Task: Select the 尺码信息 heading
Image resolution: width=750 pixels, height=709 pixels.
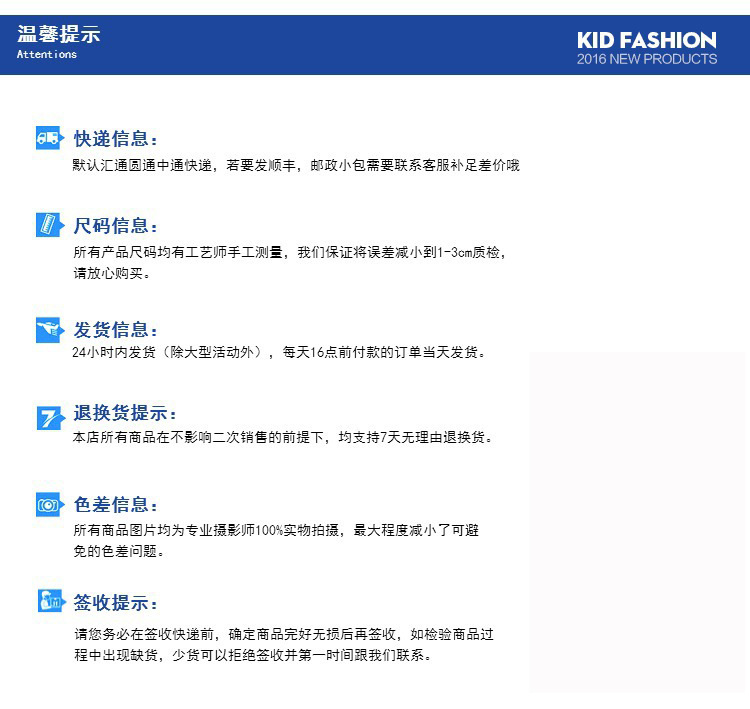Action: (115, 225)
